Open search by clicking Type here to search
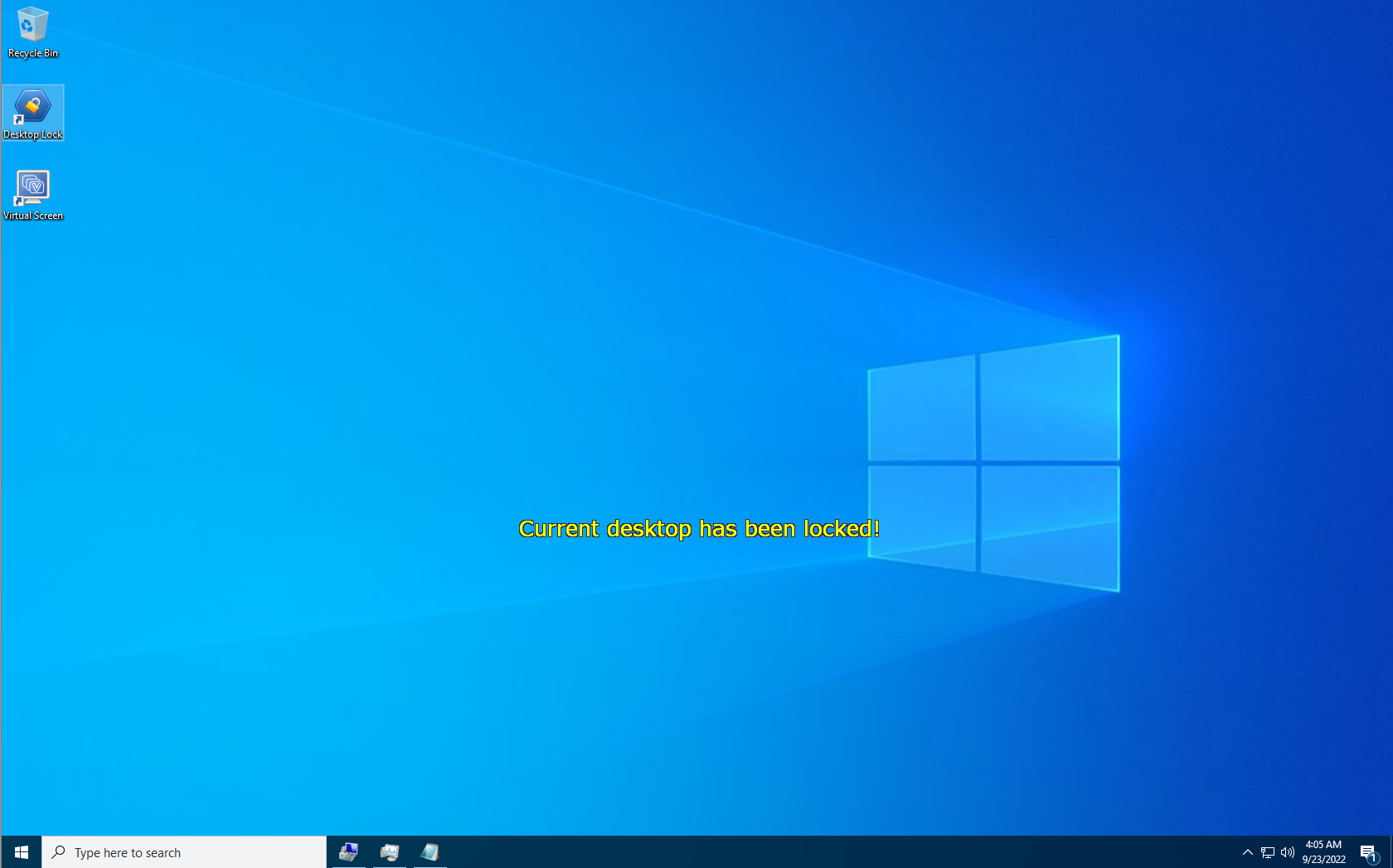The width and height of the screenshot is (1393, 868). click(129, 851)
